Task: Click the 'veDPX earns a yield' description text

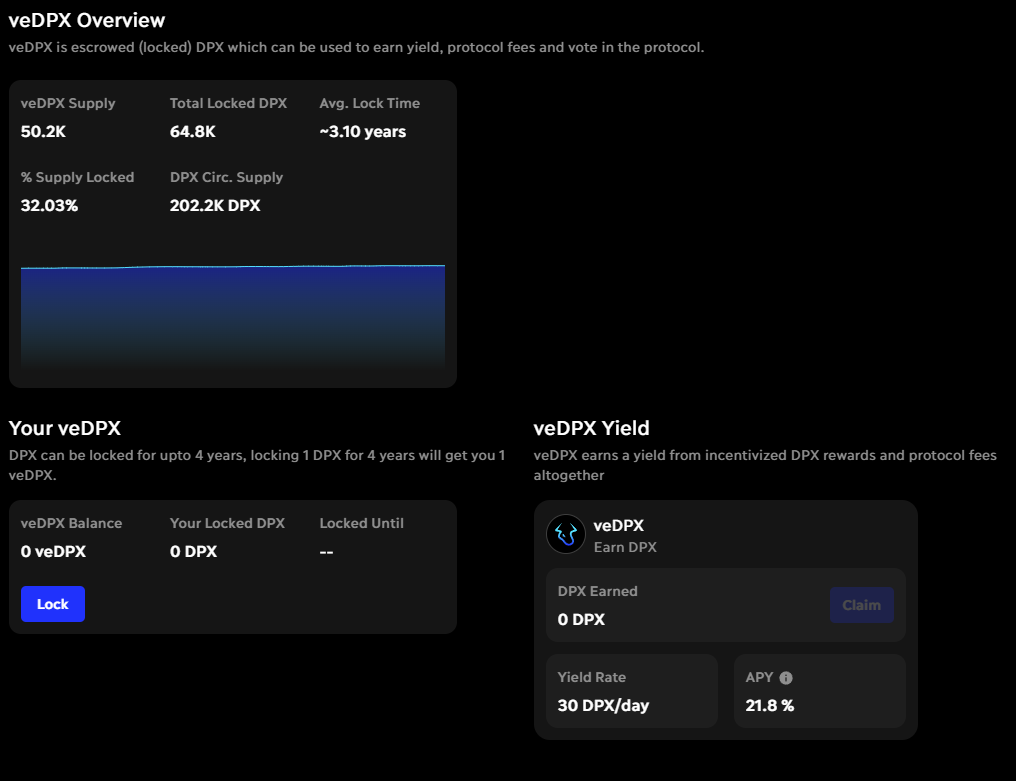Action: 765,465
